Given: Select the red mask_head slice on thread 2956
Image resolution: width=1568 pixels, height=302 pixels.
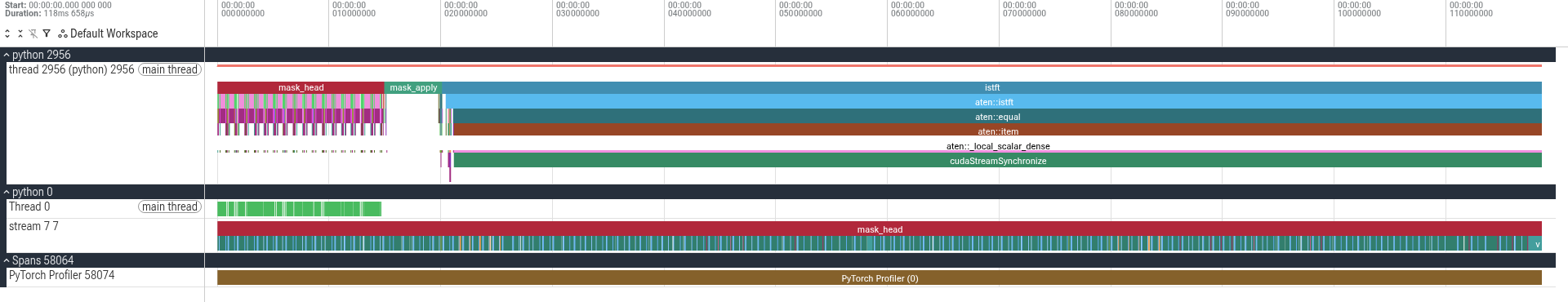Looking at the screenshot, I should 301,87.
